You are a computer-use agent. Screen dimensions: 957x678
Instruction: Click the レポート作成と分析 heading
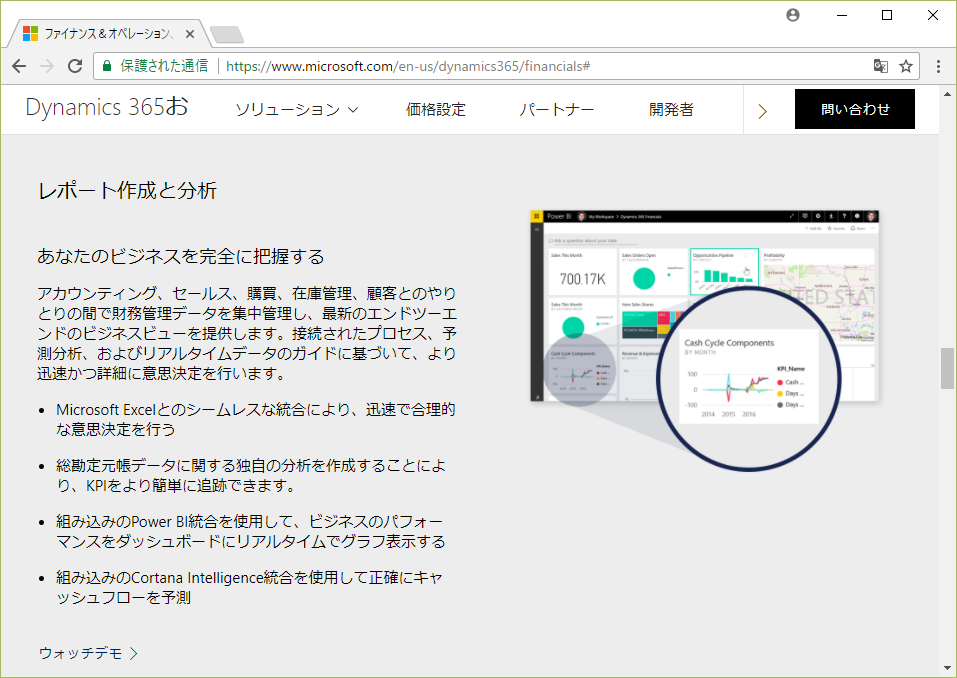coord(127,190)
